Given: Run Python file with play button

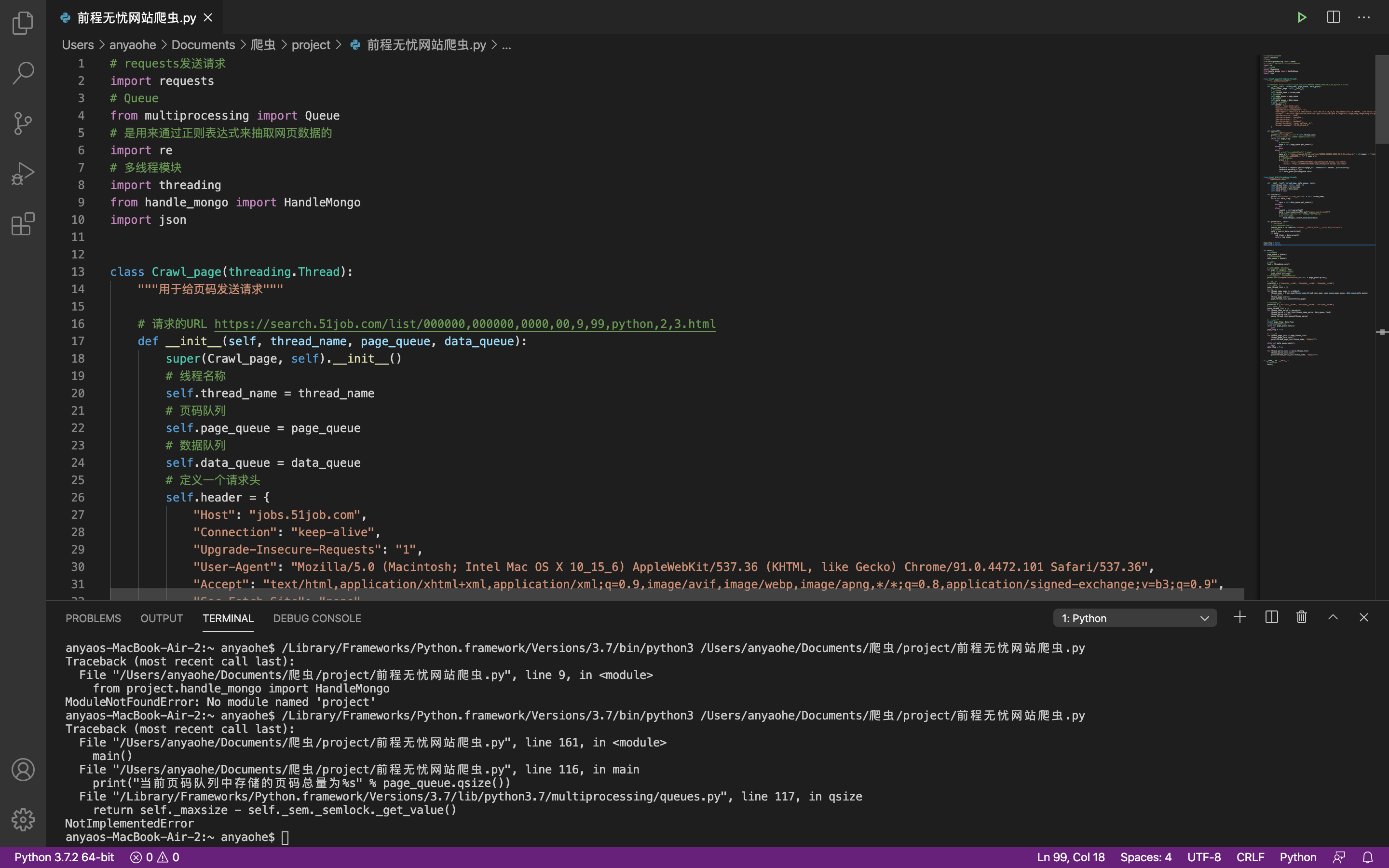Looking at the screenshot, I should click(x=1302, y=17).
